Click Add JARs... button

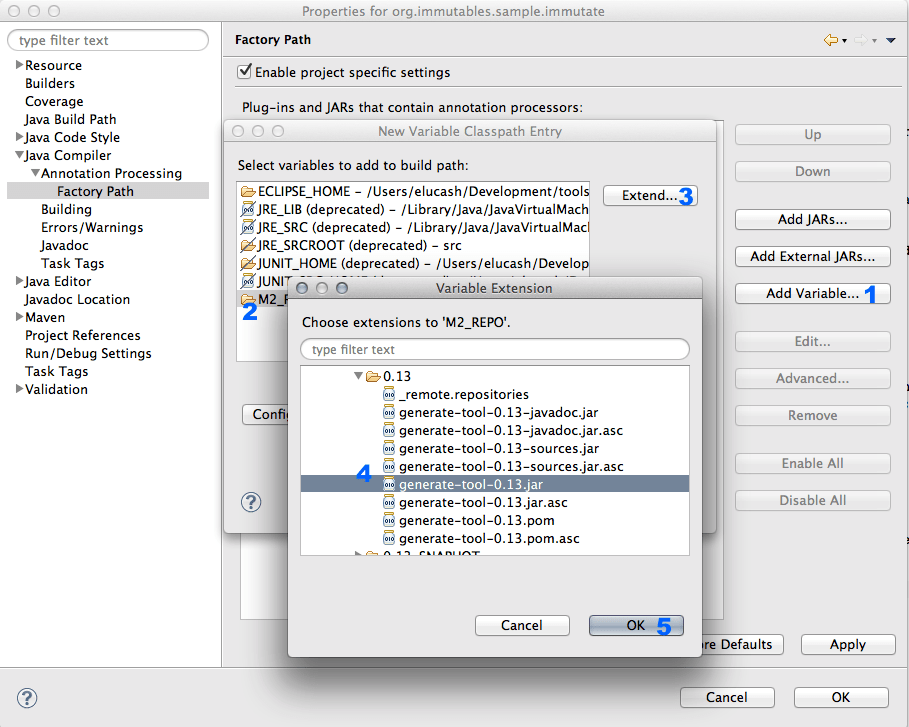point(813,220)
